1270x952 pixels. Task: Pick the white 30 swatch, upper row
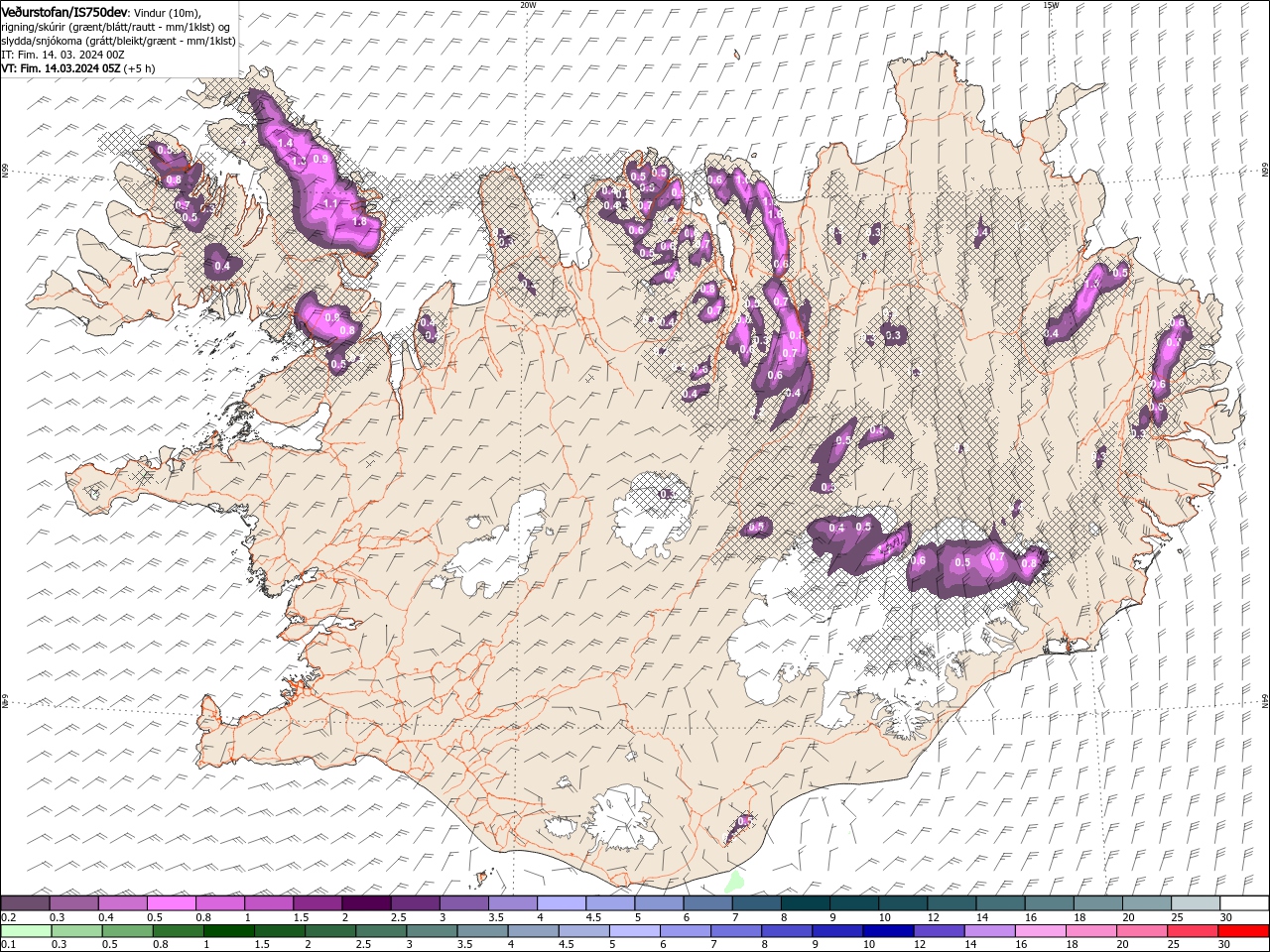pos(1244,903)
